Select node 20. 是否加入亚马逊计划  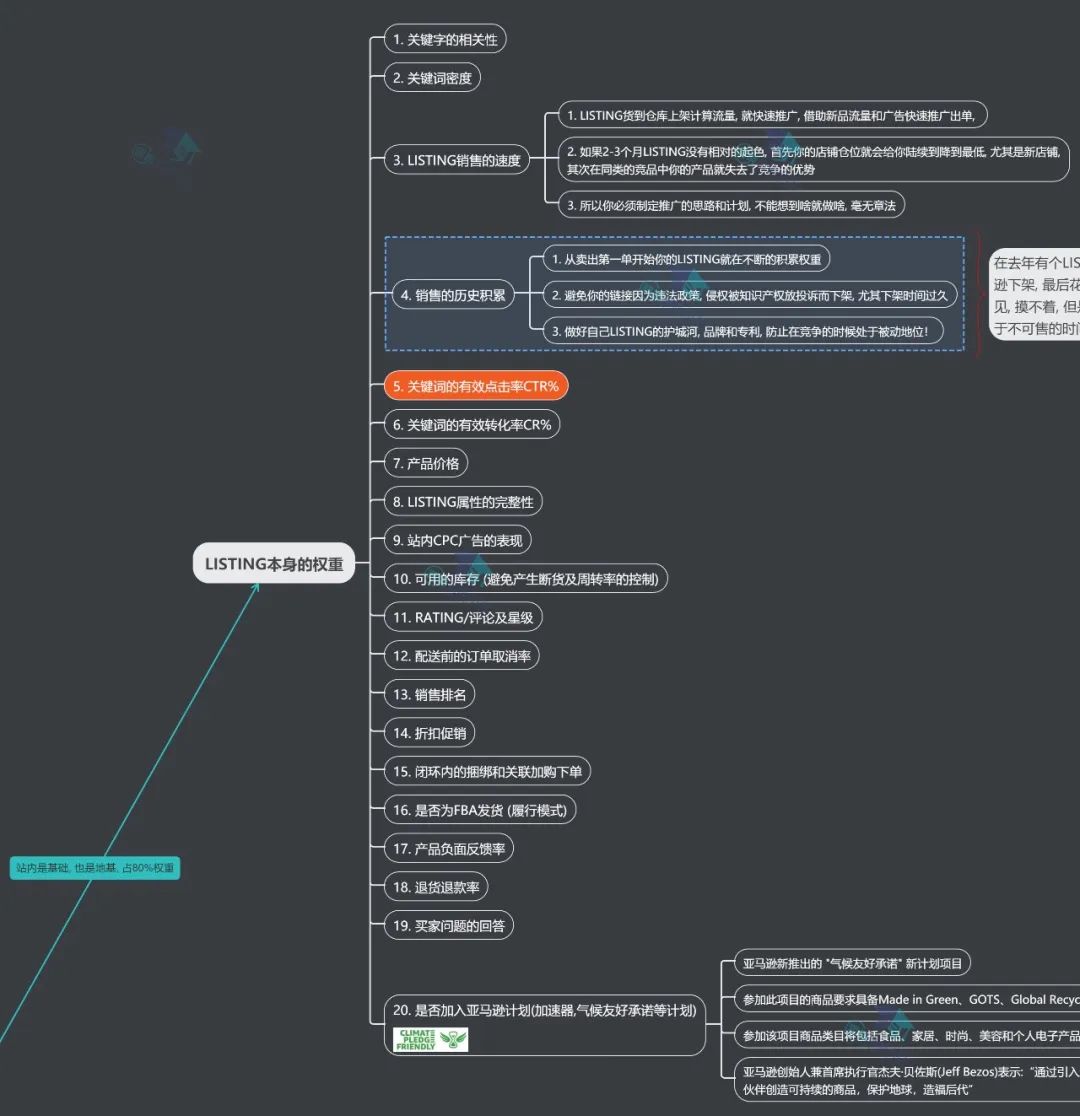point(545,1025)
